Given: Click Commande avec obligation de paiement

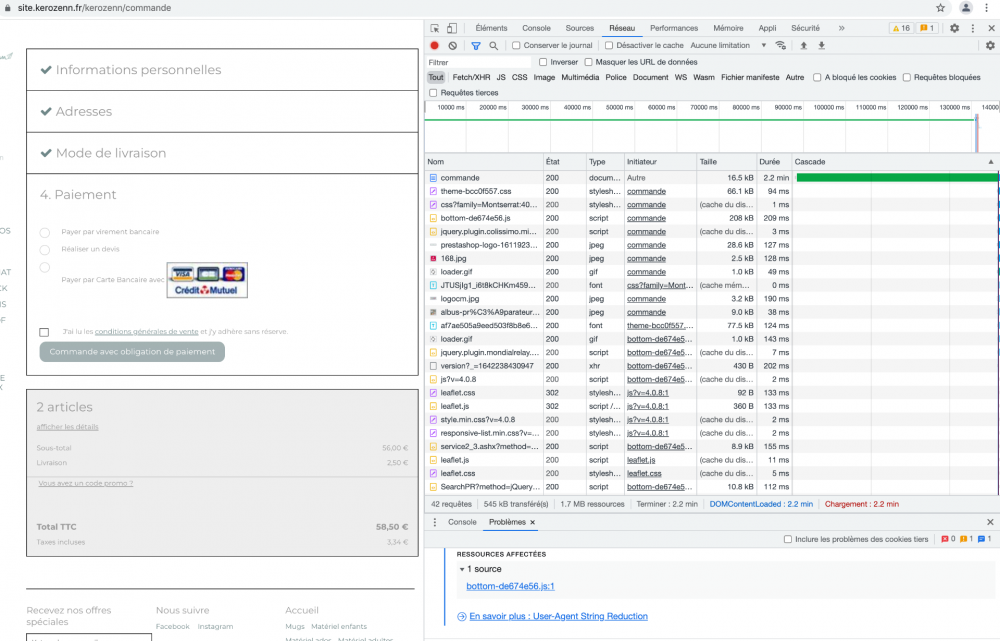Looking at the screenshot, I should (132, 352).
